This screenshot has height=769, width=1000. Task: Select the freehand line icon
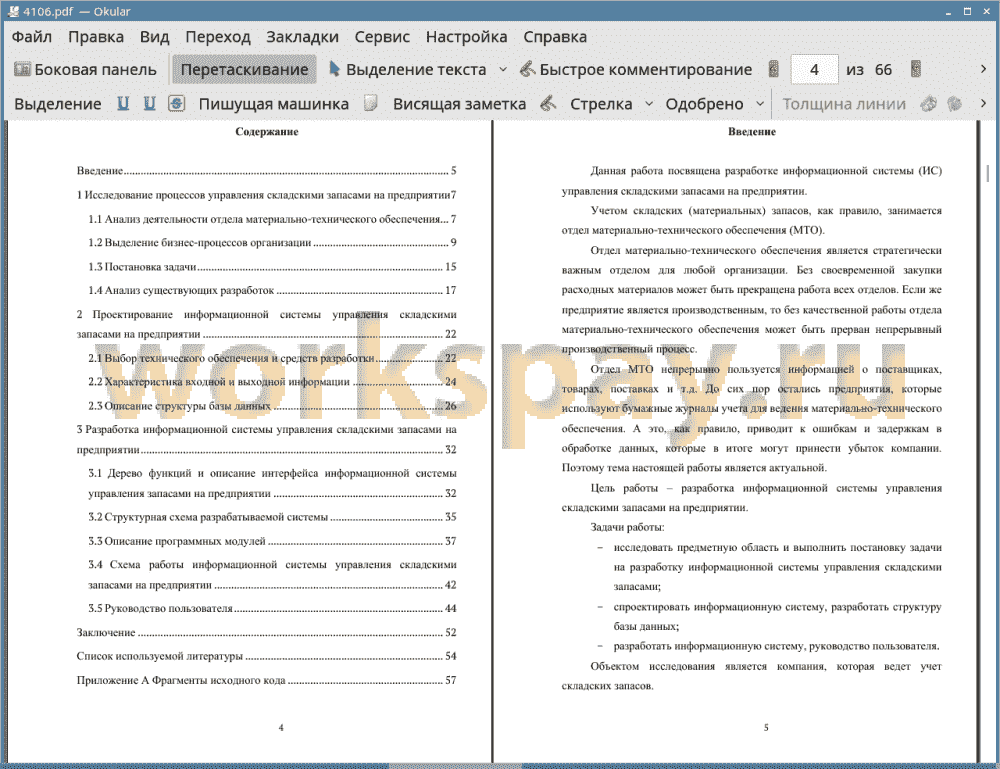[548, 104]
